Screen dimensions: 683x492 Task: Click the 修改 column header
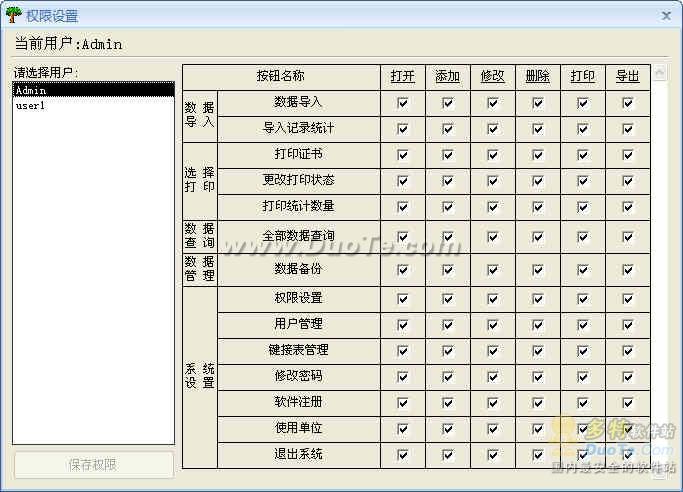493,76
